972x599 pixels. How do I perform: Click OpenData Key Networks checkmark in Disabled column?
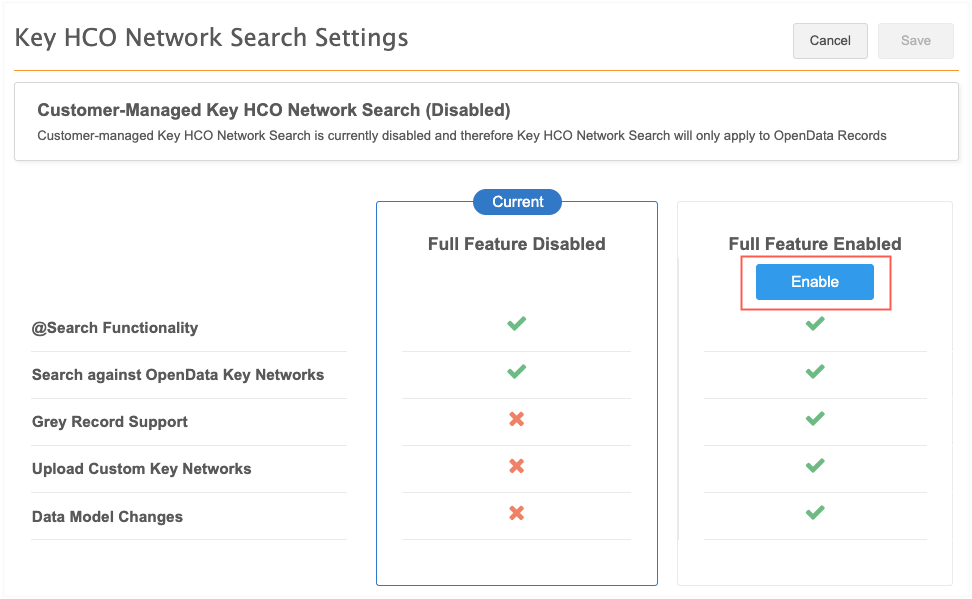coord(516,372)
